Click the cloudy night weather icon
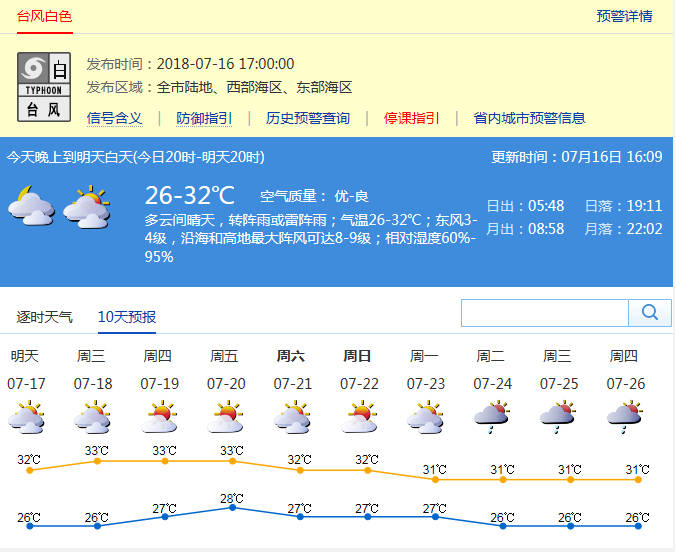Screen dimensions: 676x552 point(31,206)
